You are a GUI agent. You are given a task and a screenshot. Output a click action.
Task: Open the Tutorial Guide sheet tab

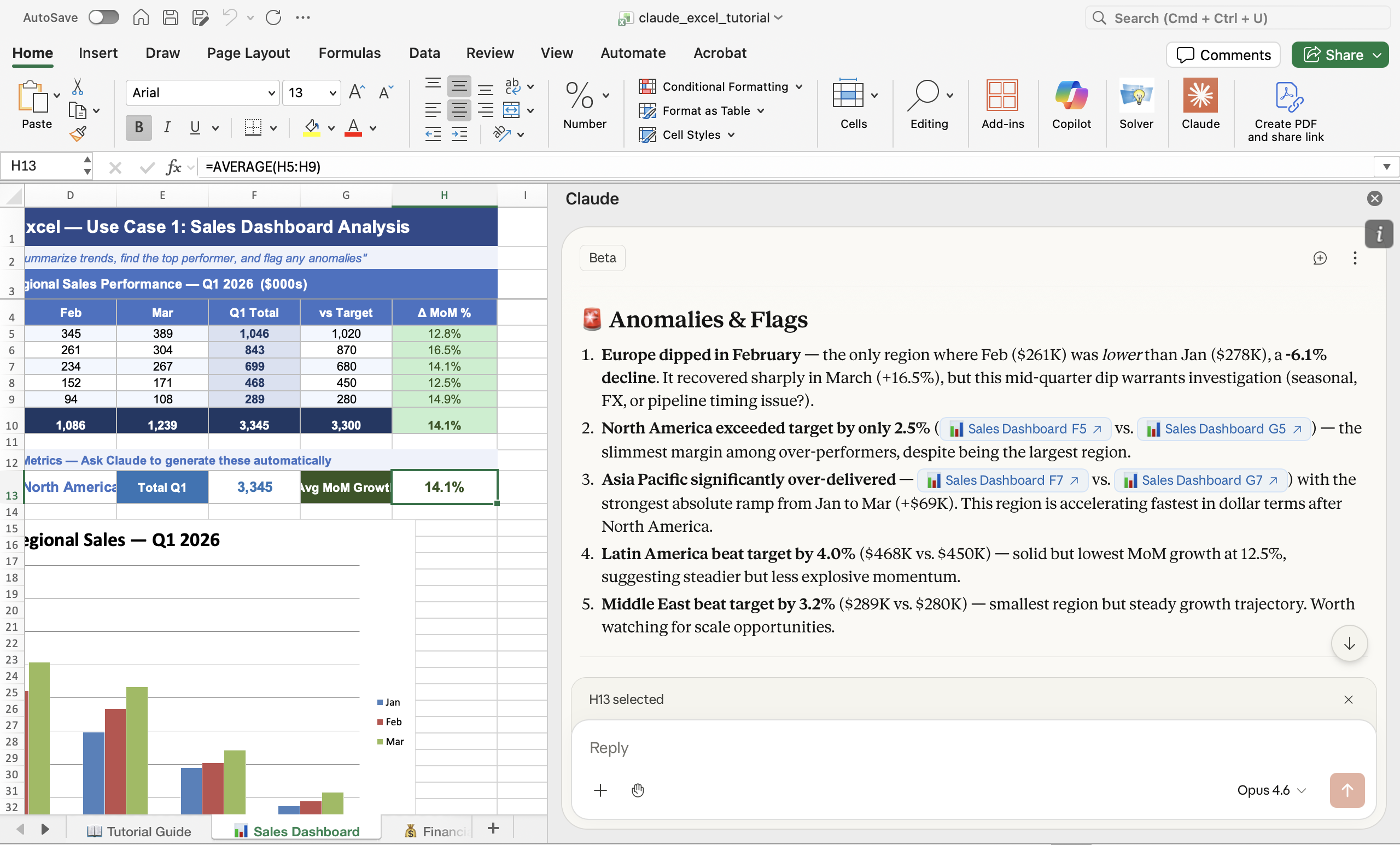tap(139, 831)
